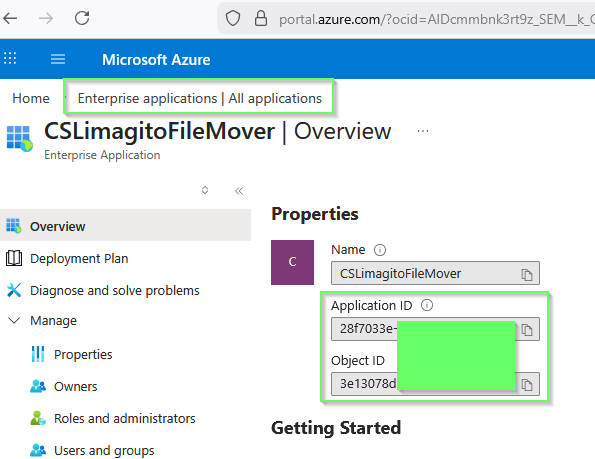595x459 pixels.
Task: Click the Application ID info icon
Action: pyautogui.click(x=427, y=305)
